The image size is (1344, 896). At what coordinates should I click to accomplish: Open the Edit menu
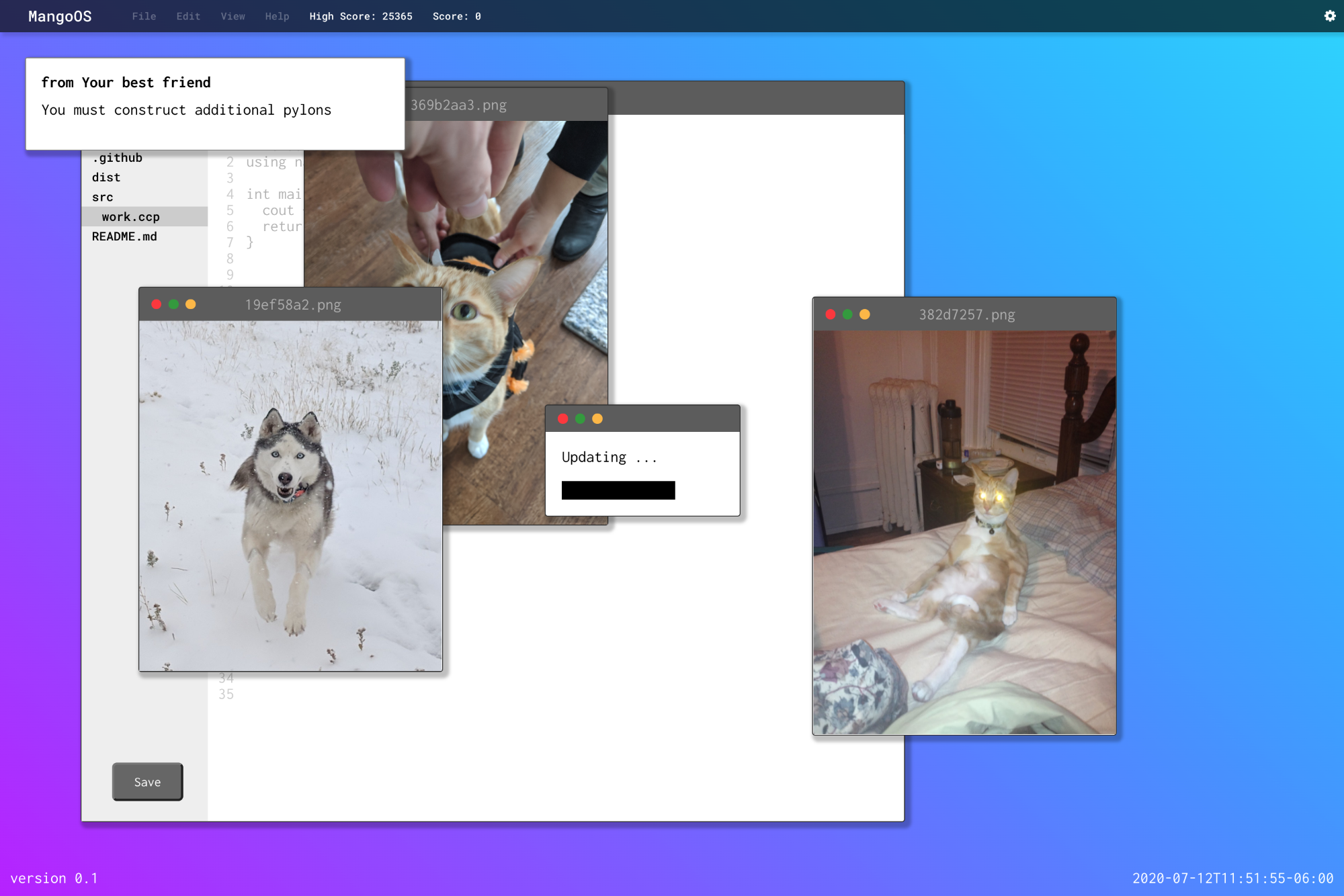(x=188, y=16)
